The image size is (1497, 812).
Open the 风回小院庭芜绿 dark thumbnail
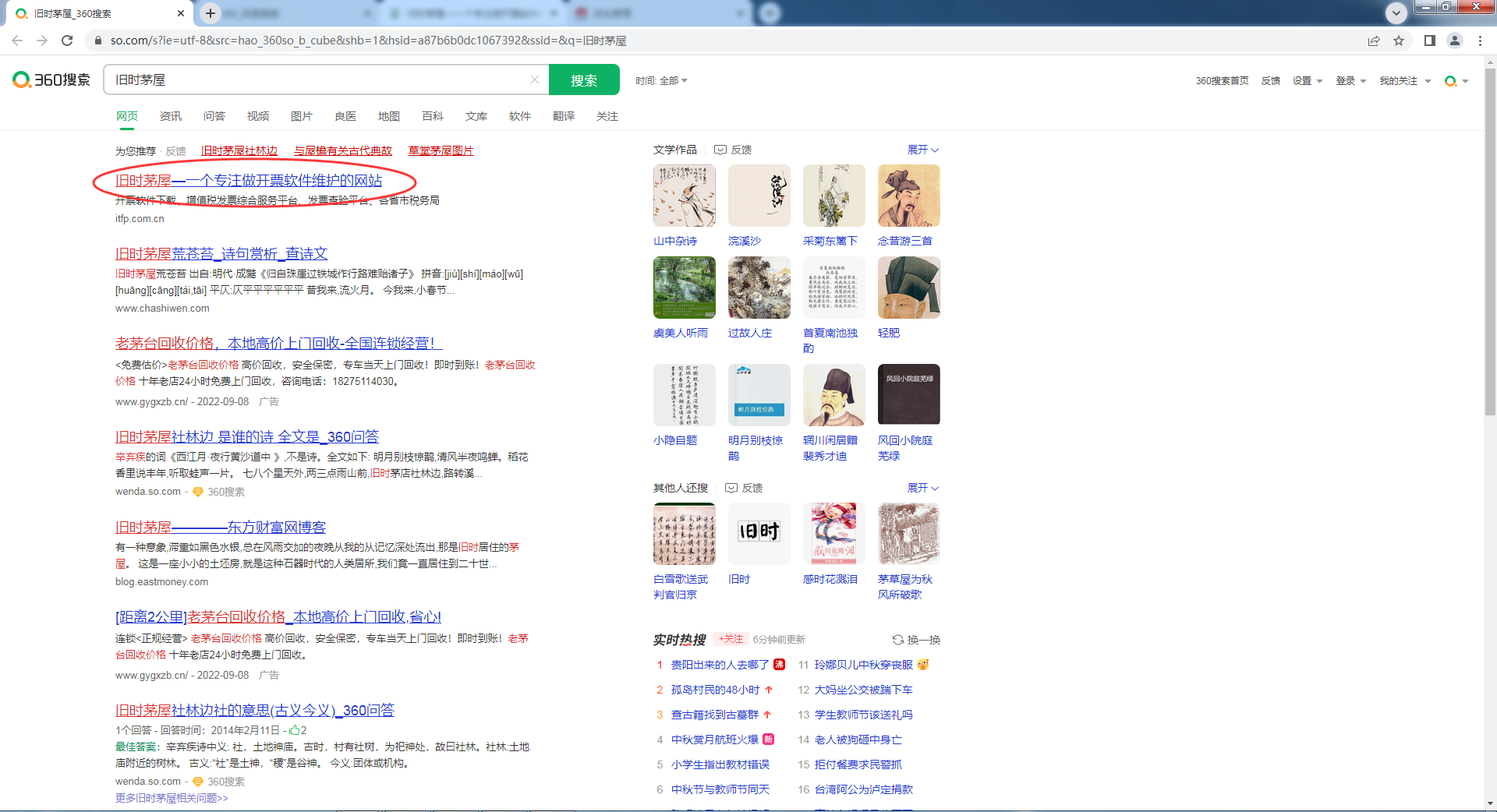909,394
